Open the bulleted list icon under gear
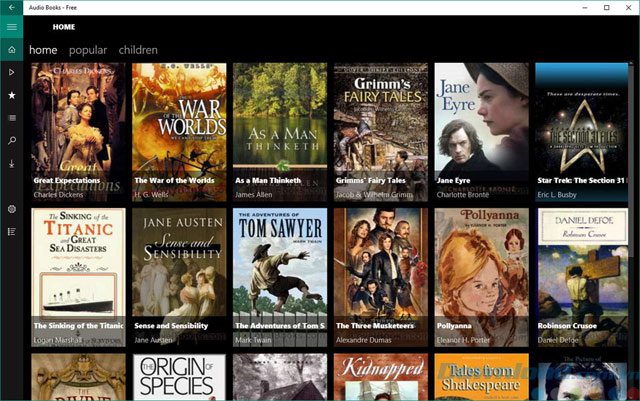 (11, 232)
